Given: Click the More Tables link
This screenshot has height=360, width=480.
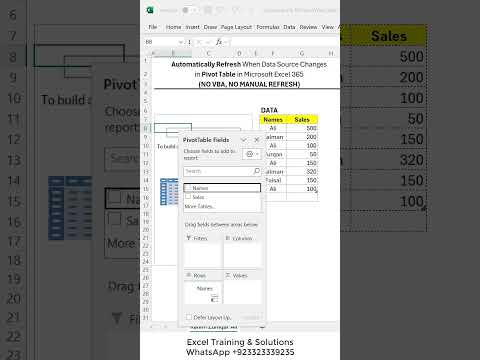Looking at the screenshot, I should [x=200, y=206].
